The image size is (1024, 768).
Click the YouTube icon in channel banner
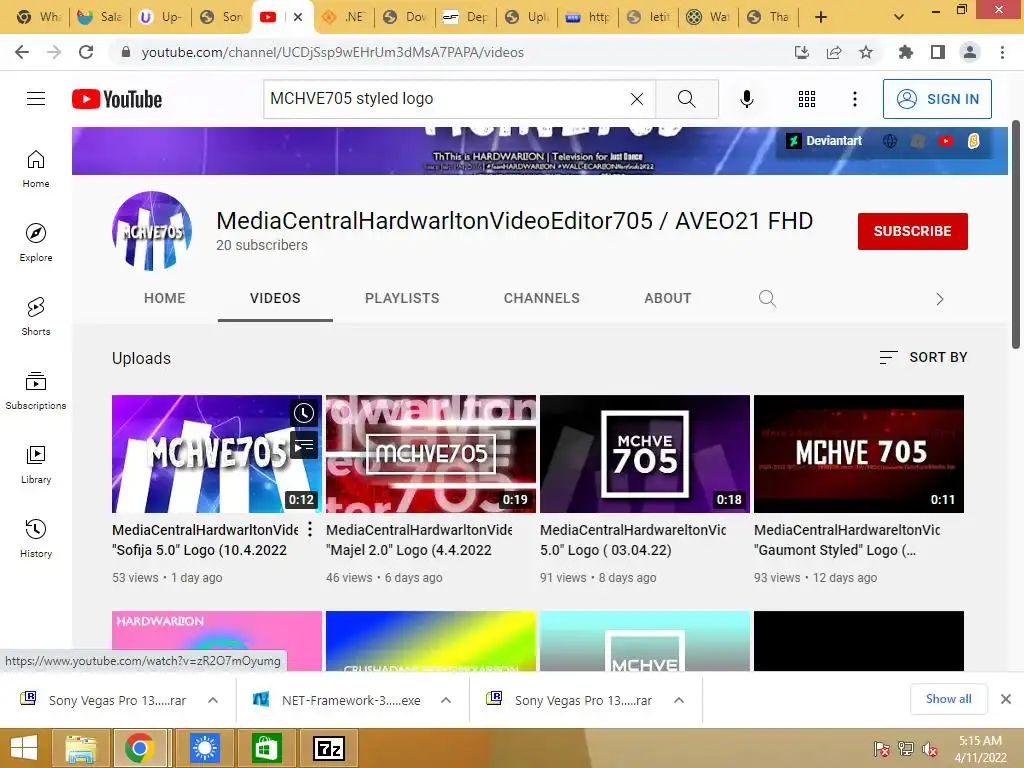[946, 140]
